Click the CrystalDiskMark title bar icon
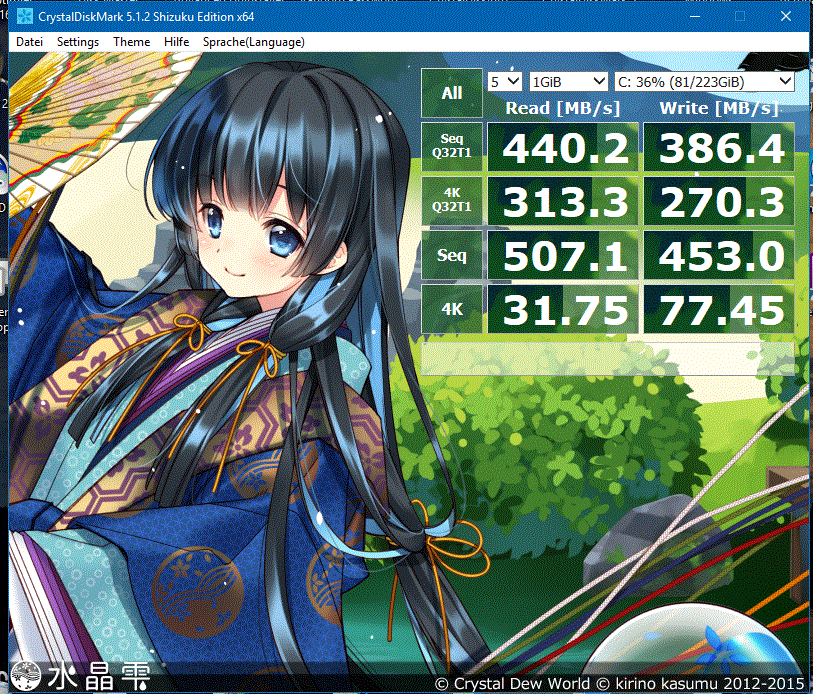The image size is (813, 694). pyautogui.click(x=24, y=17)
